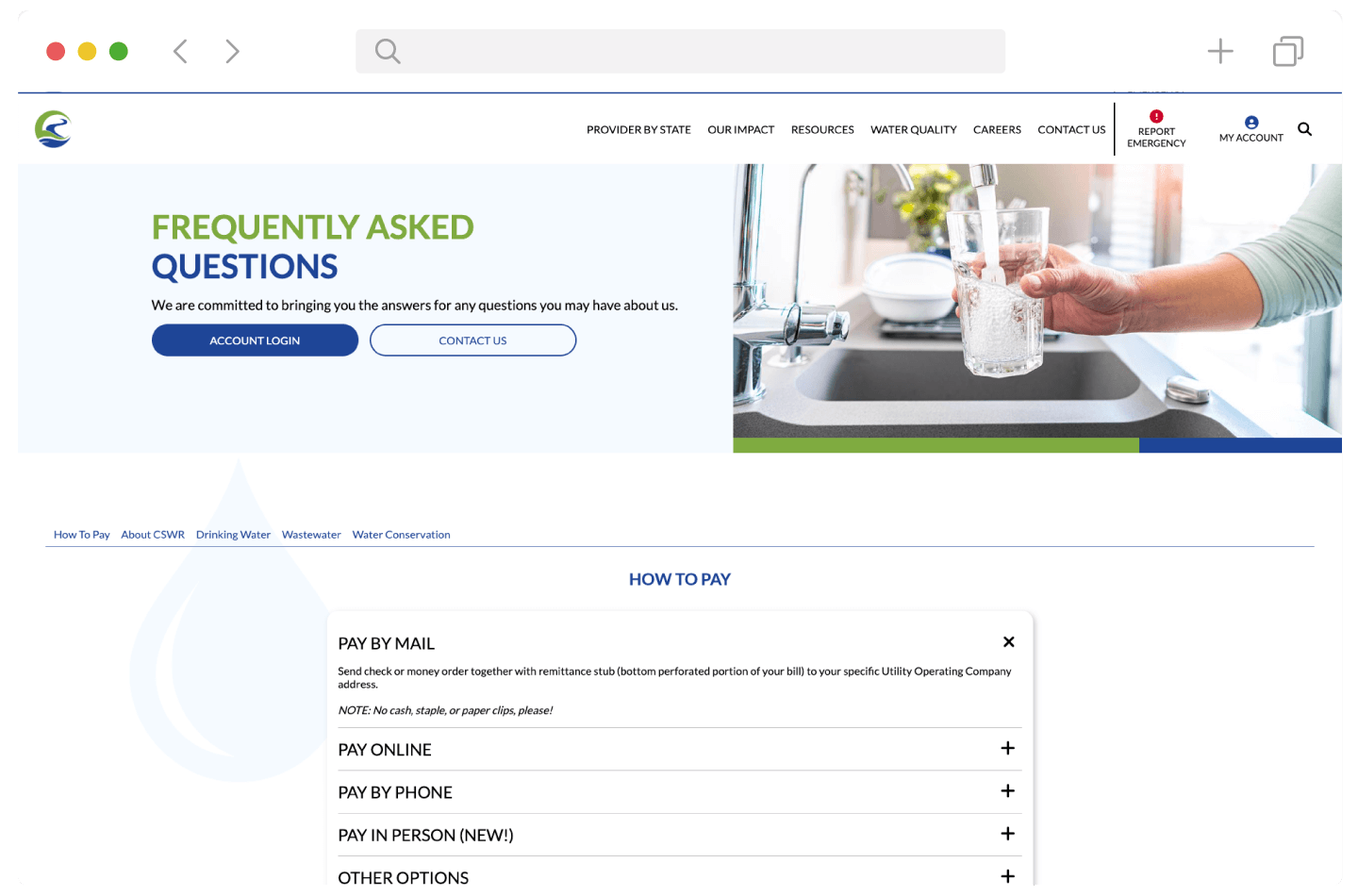Image resolution: width=1358 pixels, height=896 pixels.
Task: Select the My Account person icon
Action: click(1251, 121)
